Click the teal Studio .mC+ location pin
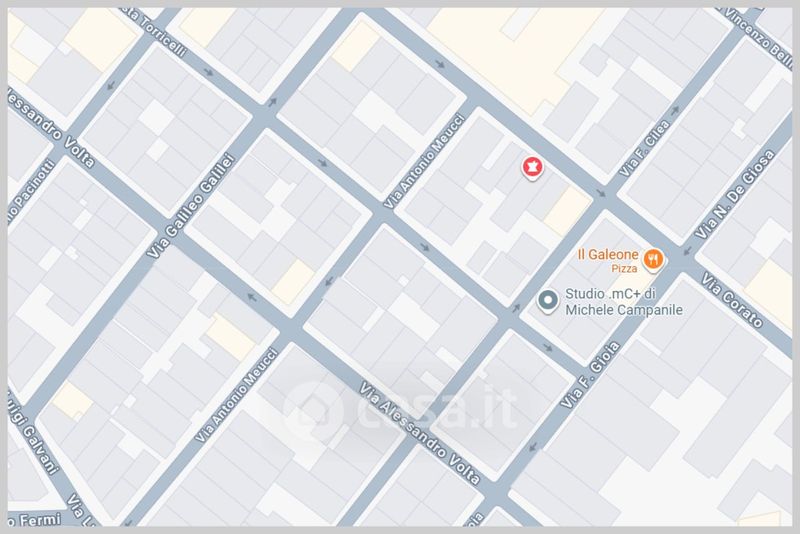The height and width of the screenshot is (534, 800). pos(548,301)
